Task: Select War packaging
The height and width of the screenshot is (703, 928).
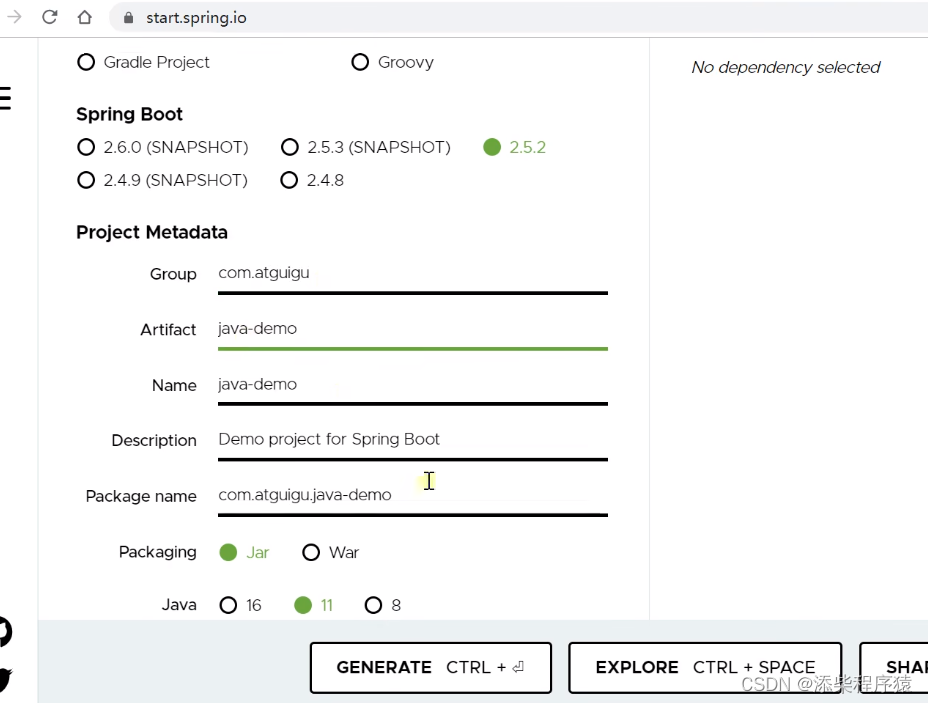Action: click(x=330, y=553)
